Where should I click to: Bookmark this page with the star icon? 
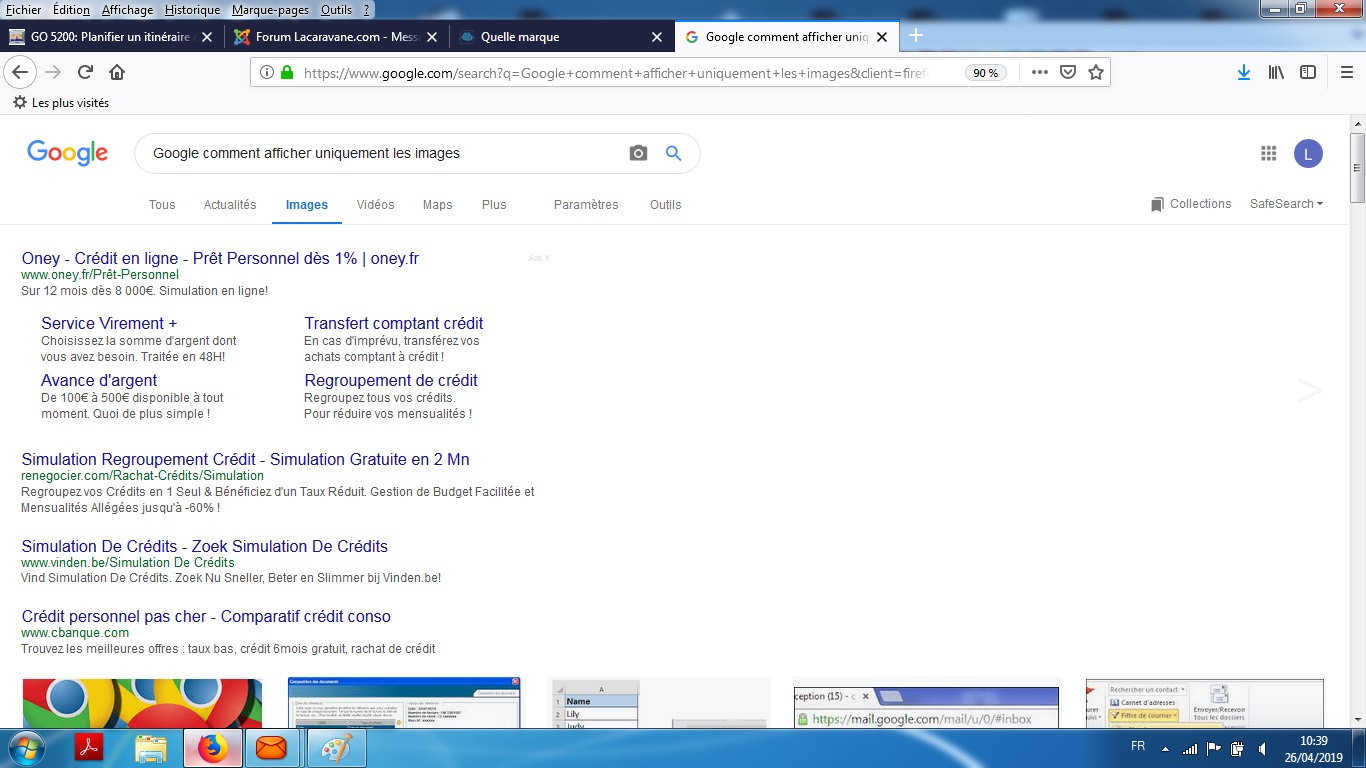[x=1096, y=72]
